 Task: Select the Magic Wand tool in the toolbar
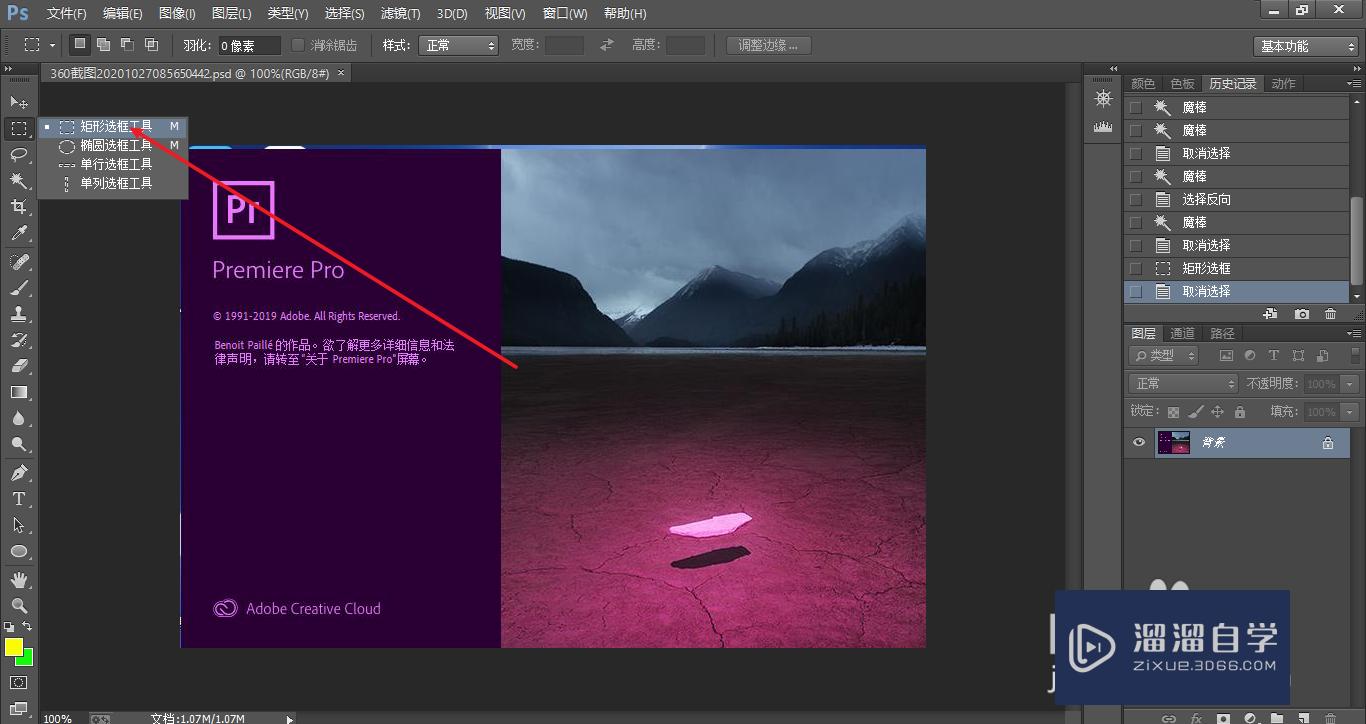pos(19,180)
